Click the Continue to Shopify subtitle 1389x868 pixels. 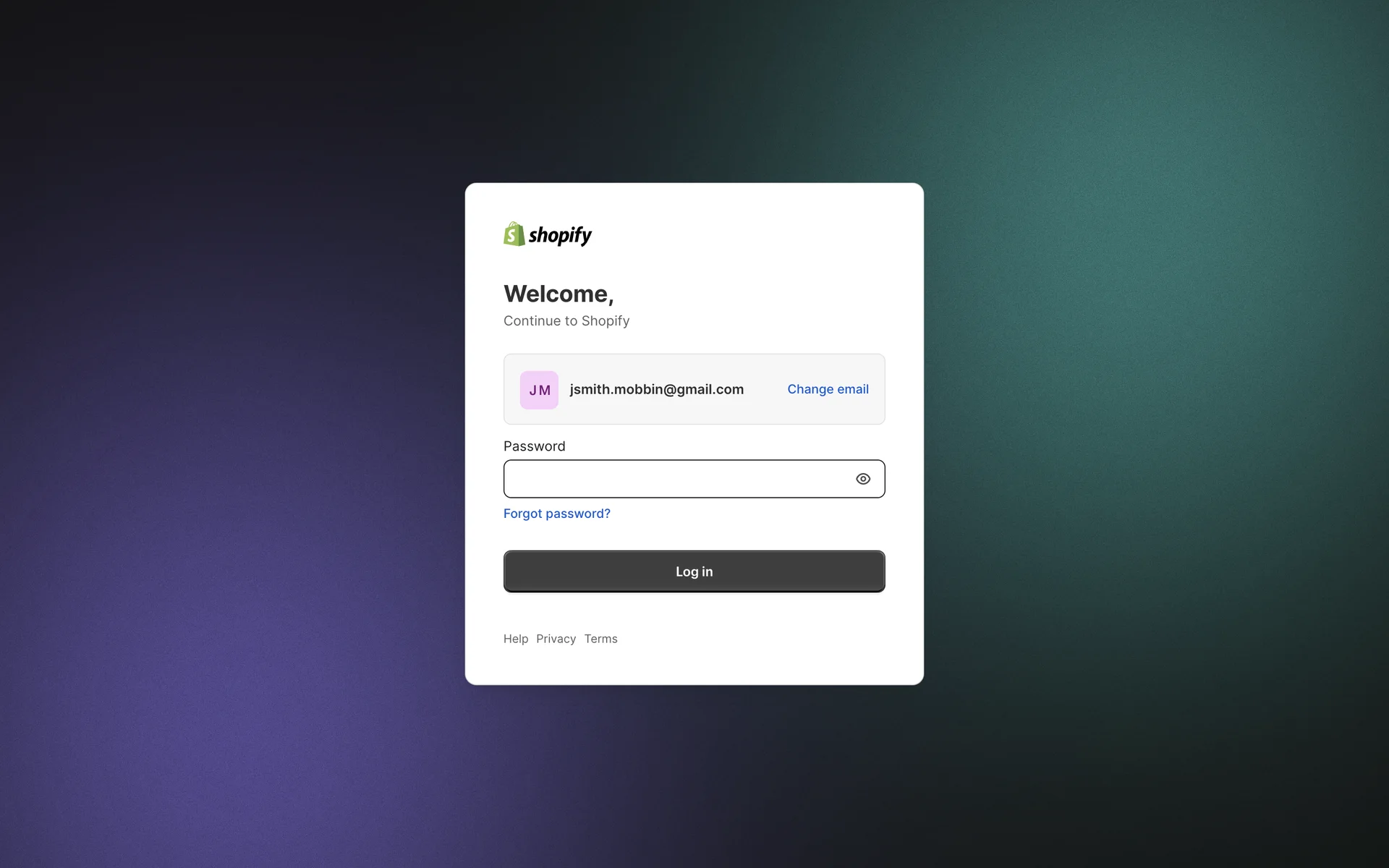566,321
